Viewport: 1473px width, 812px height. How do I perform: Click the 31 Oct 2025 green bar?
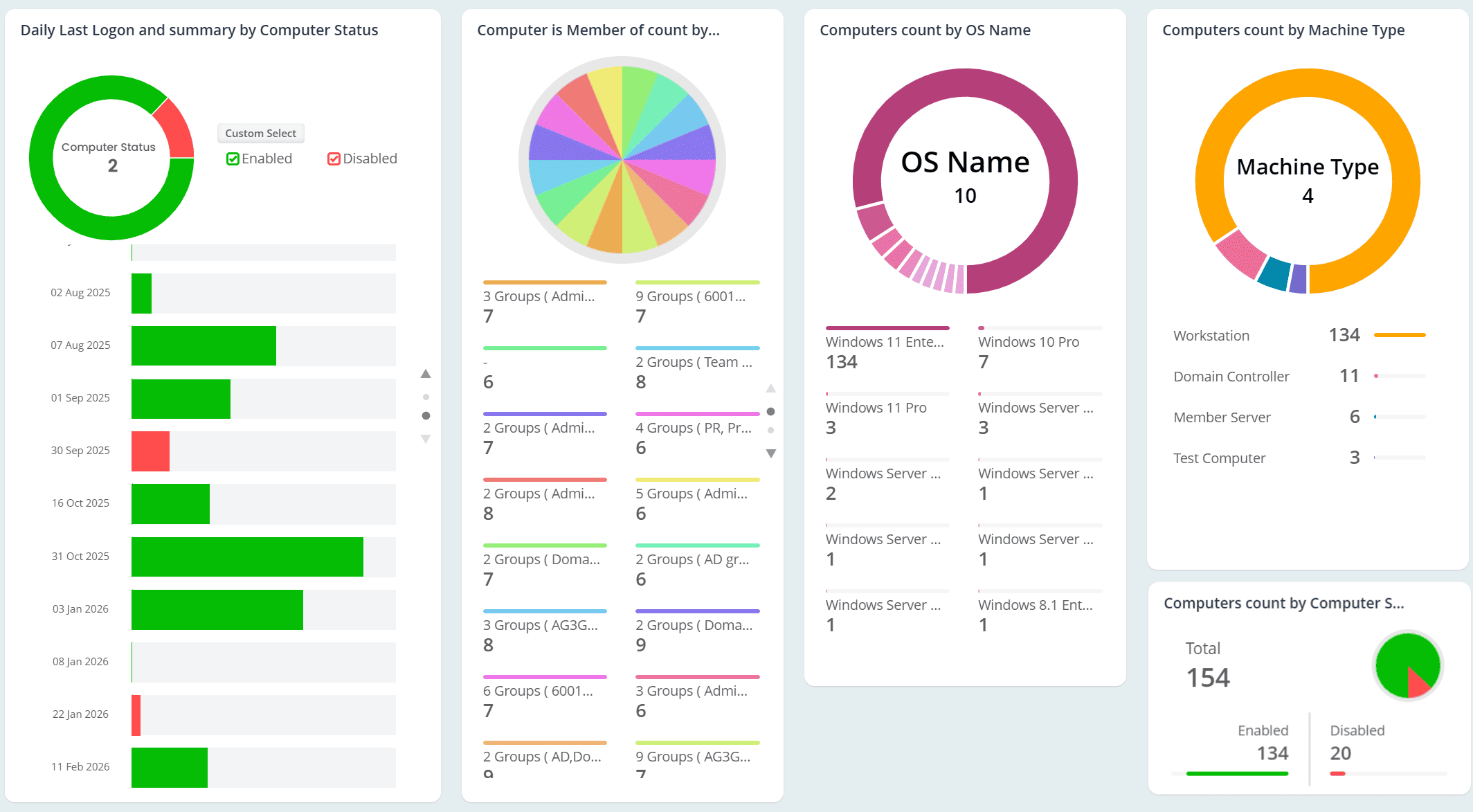247,557
